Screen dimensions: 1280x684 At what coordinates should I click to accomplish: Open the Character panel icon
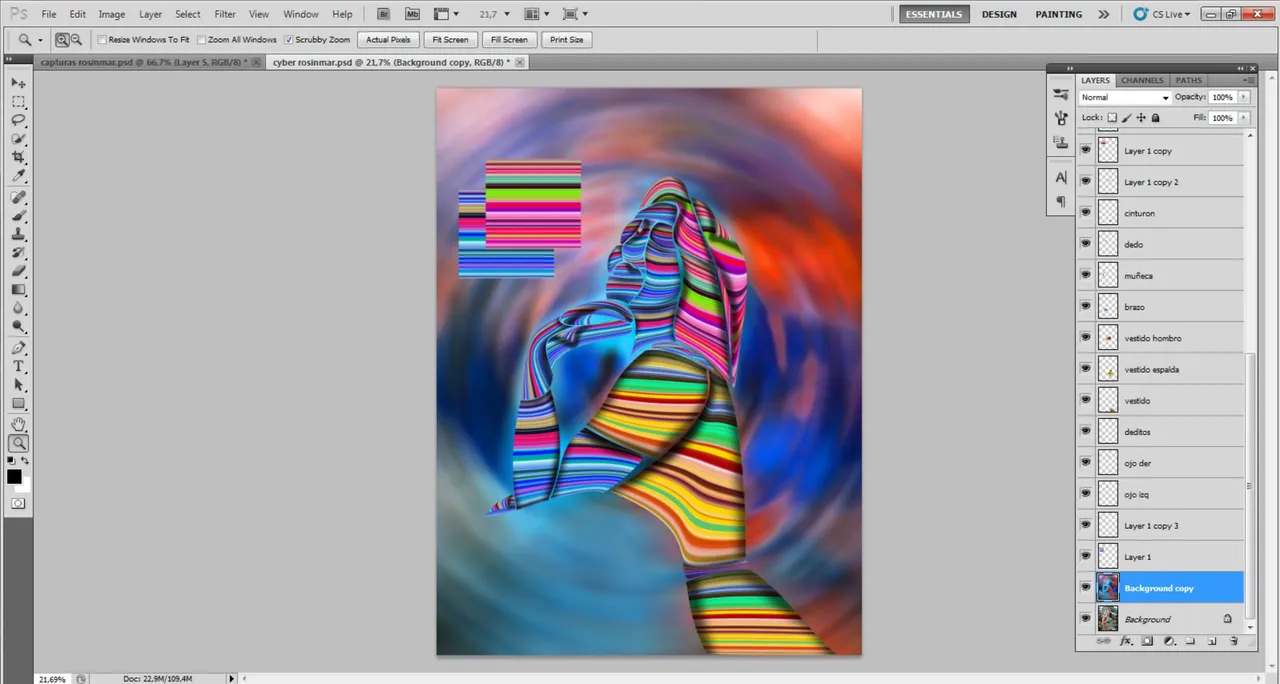(1061, 178)
